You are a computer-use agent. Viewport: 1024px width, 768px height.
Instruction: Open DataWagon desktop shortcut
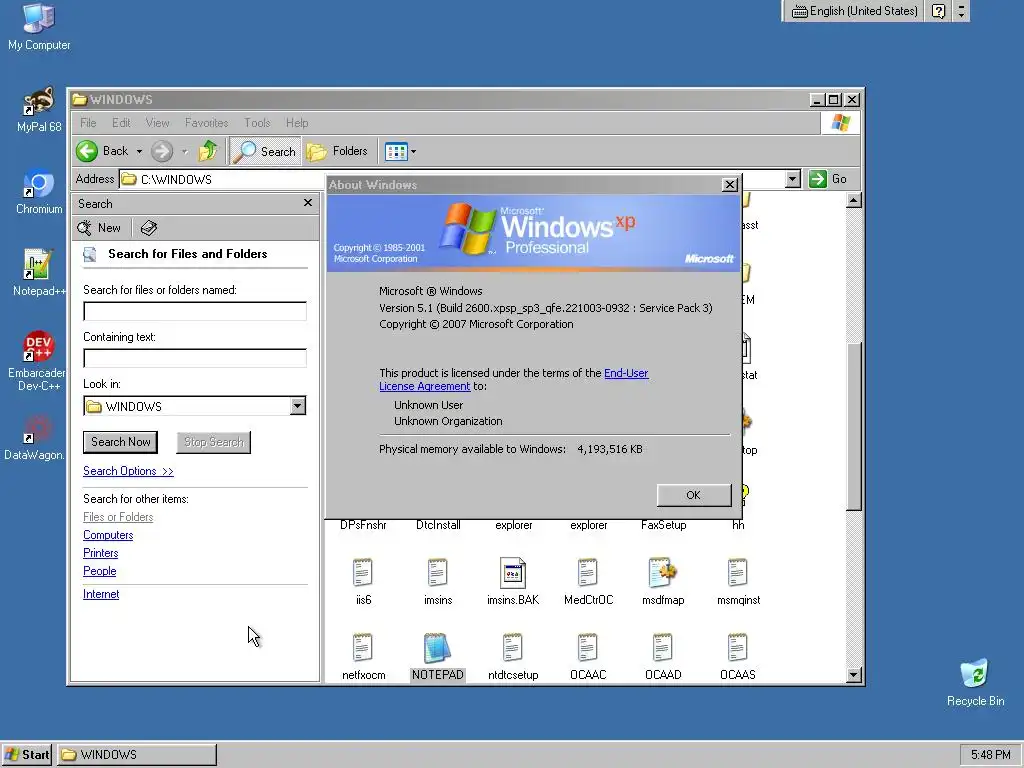point(37,438)
